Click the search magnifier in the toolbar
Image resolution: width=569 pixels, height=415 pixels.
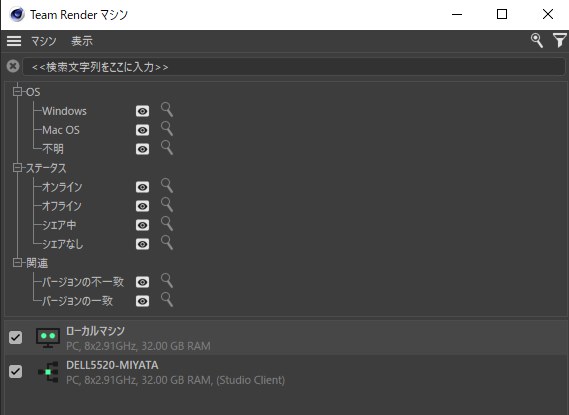click(x=537, y=41)
